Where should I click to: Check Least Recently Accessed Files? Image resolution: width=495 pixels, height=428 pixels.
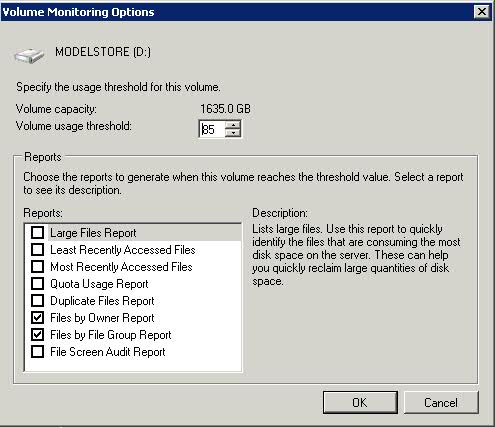tap(37, 249)
